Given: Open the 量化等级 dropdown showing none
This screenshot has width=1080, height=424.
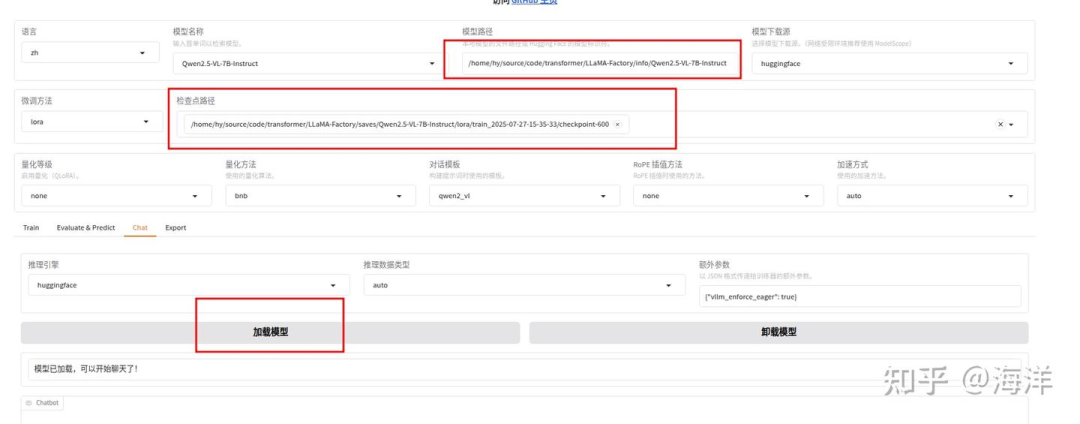Looking at the screenshot, I should [116, 195].
